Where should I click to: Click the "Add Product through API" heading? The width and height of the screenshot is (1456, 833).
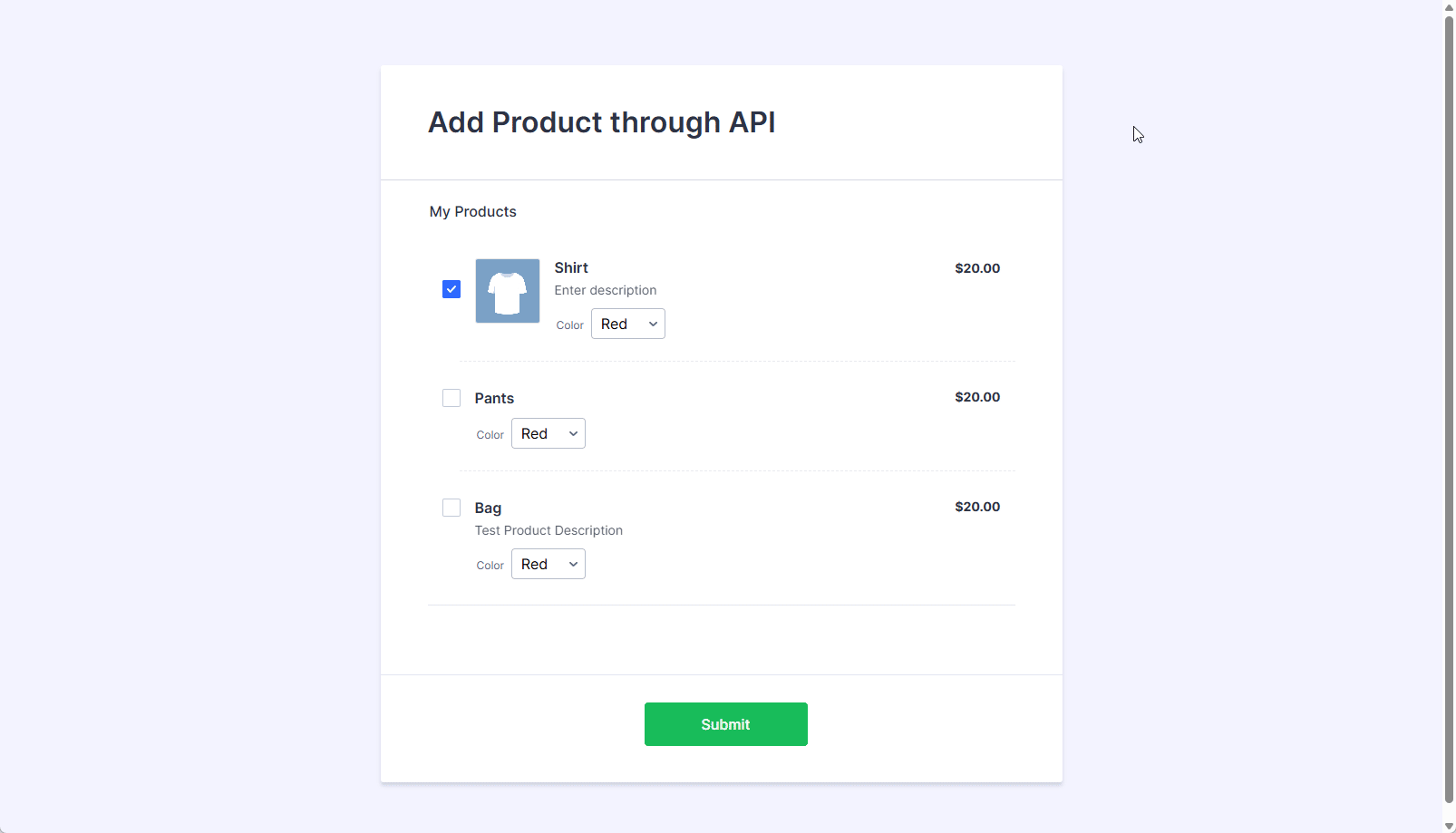tap(602, 122)
